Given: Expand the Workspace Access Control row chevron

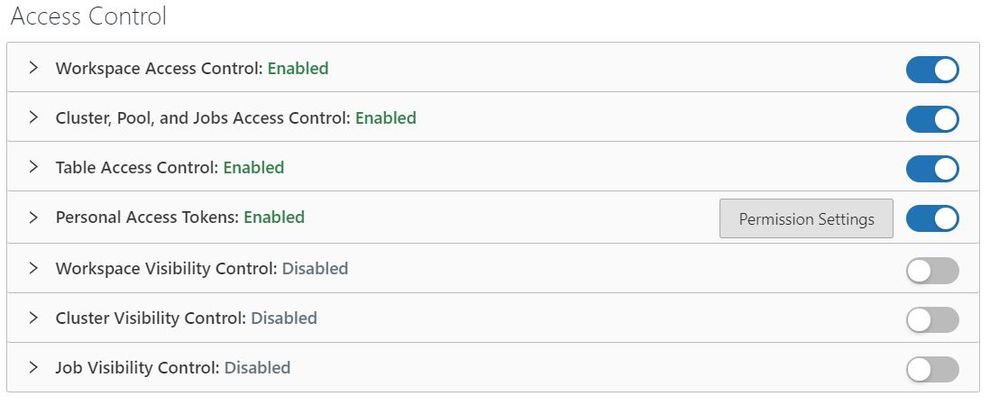Looking at the screenshot, I should click(x=33, y=68).
